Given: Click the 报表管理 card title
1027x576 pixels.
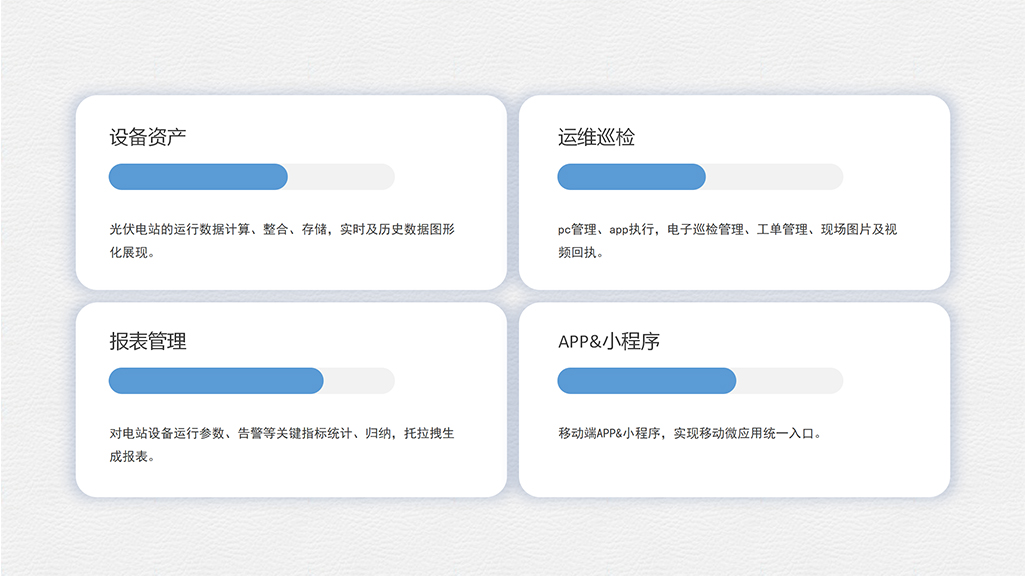Looking at the screenshot, I should pos(147,341).
